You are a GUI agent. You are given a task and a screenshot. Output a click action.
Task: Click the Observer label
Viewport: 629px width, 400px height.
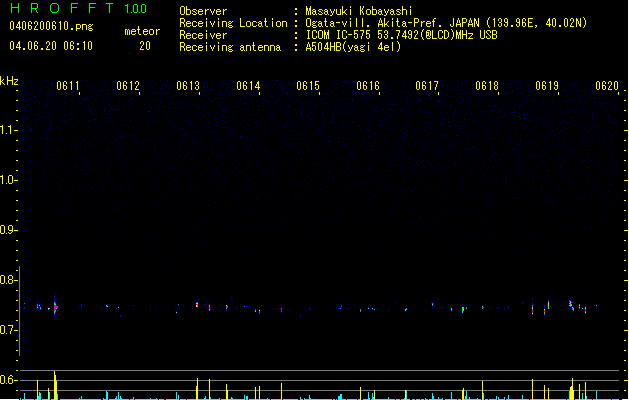coord(203,11)
